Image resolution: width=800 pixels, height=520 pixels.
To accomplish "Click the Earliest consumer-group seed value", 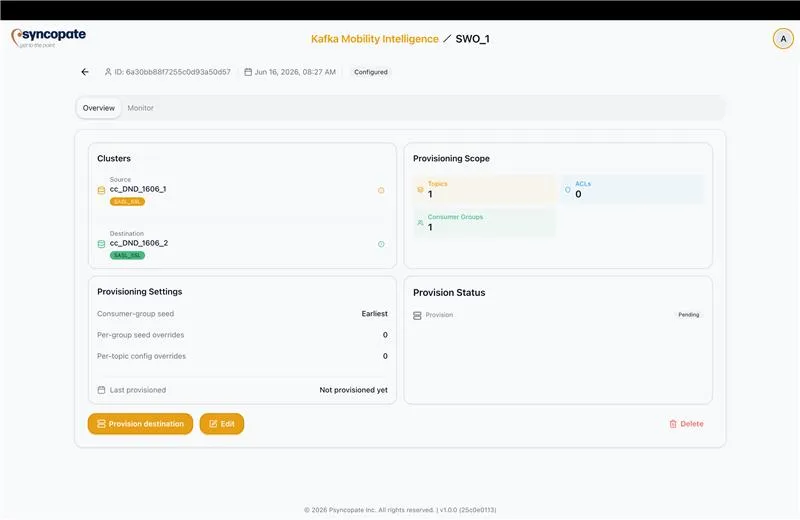I will click(x=374, y=313).
